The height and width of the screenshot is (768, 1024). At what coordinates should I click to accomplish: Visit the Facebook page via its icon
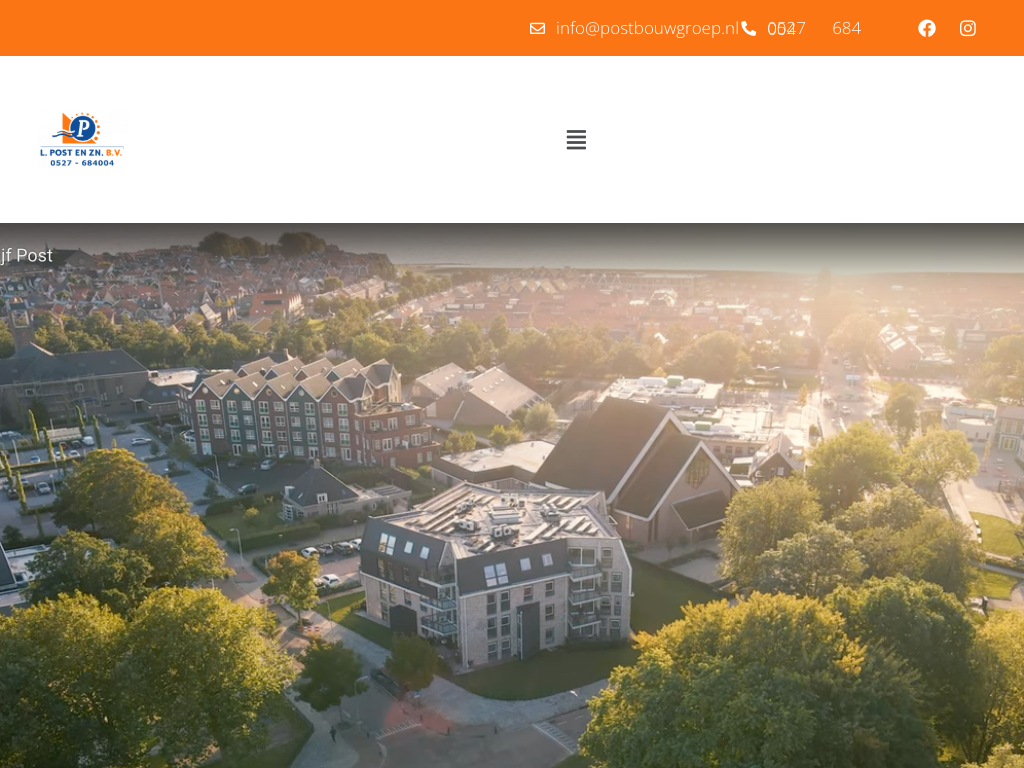927,28
